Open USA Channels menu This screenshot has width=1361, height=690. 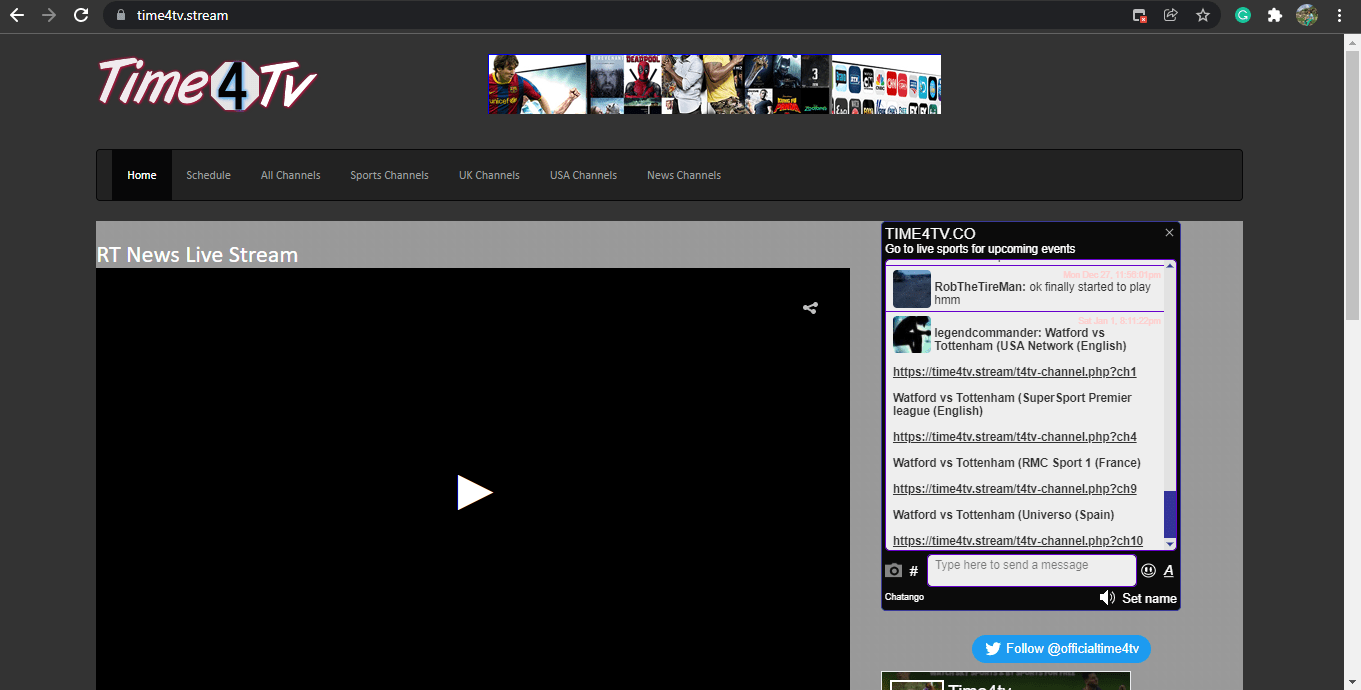coord(583,175)
